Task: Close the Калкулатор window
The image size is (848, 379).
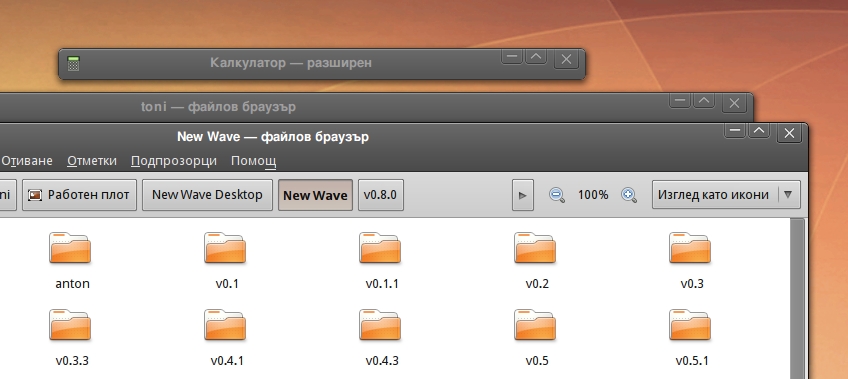Action: [x=566, y=59]
